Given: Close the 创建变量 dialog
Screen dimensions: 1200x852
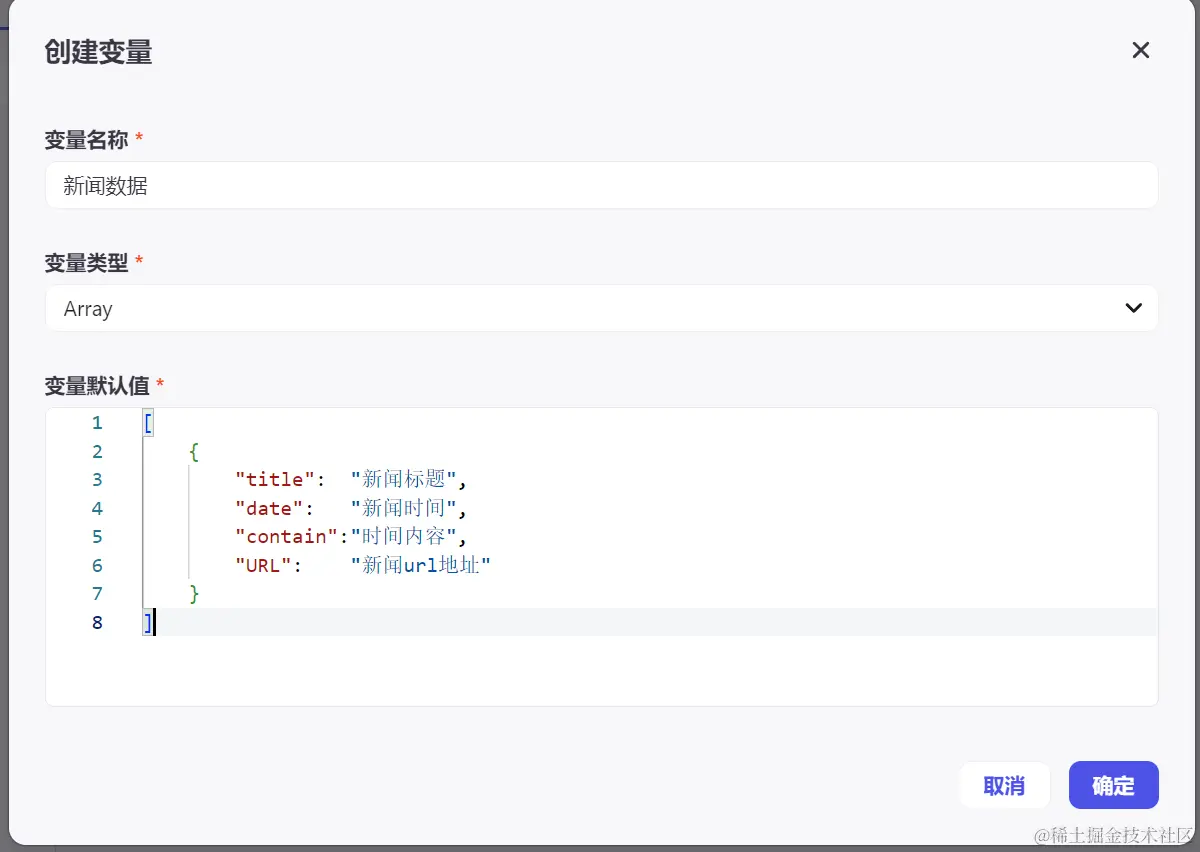Looking at the screenshot, I should 1140,50.
